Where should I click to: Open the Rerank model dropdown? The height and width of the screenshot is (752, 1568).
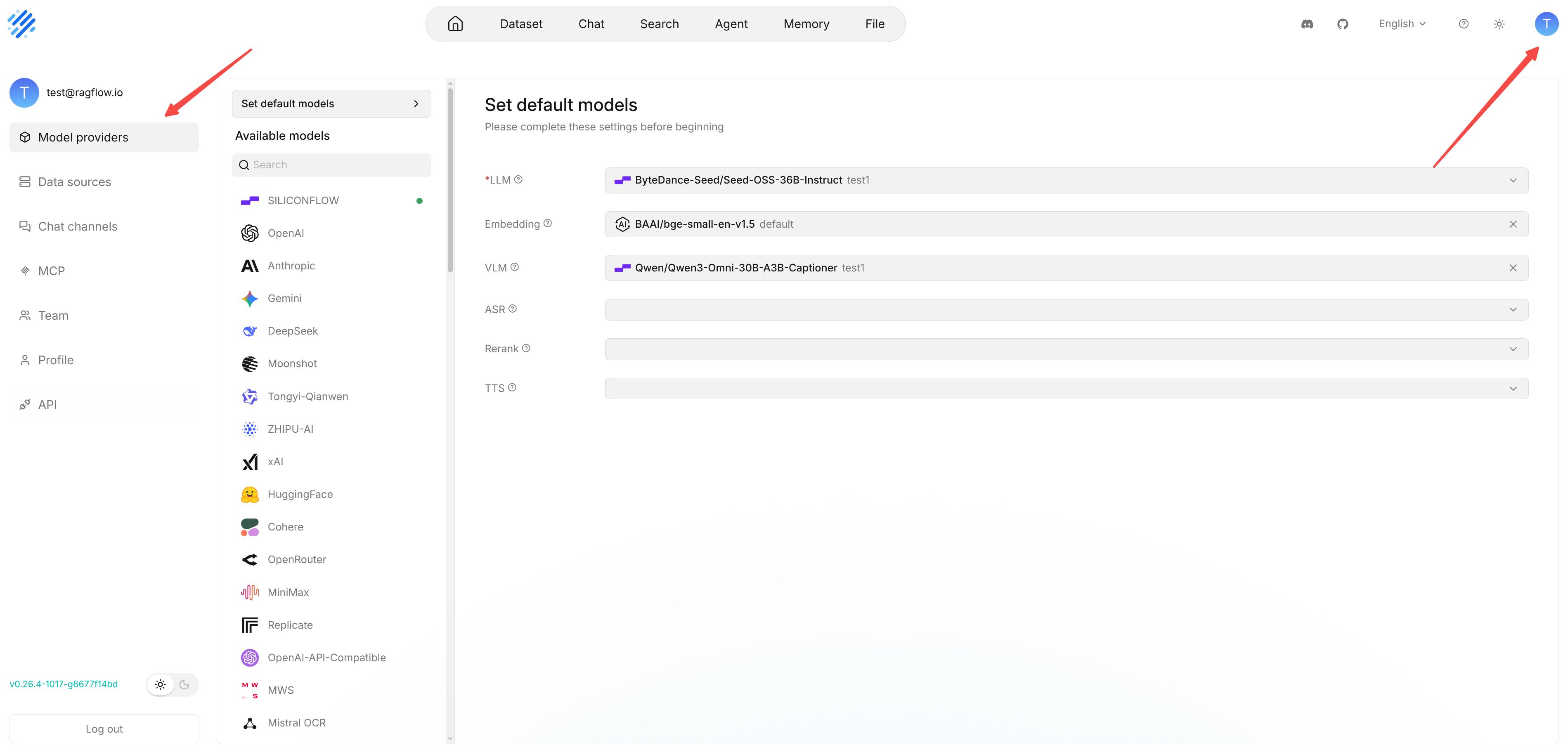pyautogui.click(x=1066, y=349)
